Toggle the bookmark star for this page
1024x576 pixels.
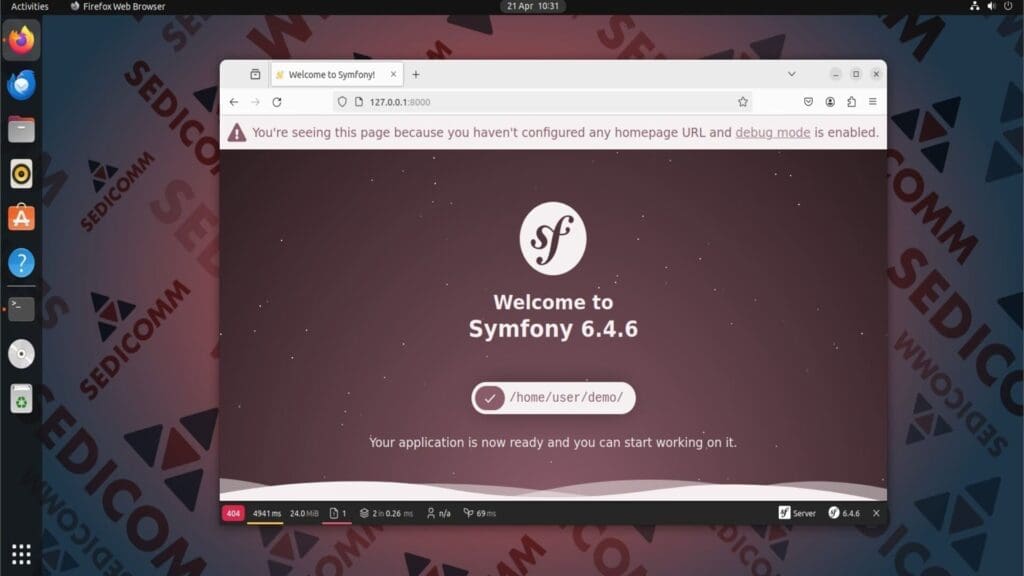pyautogui.click(x=741, y=101)
